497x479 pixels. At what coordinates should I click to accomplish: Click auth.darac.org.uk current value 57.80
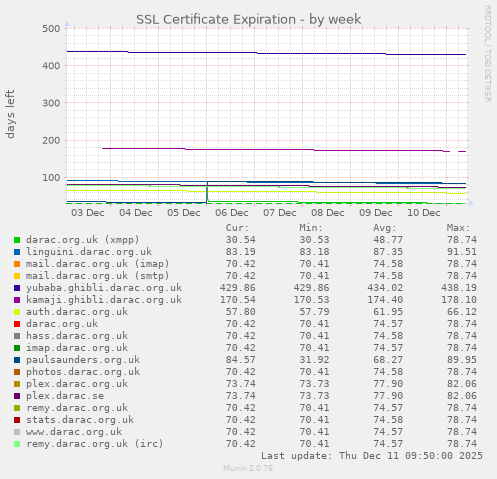coord(241,312)
